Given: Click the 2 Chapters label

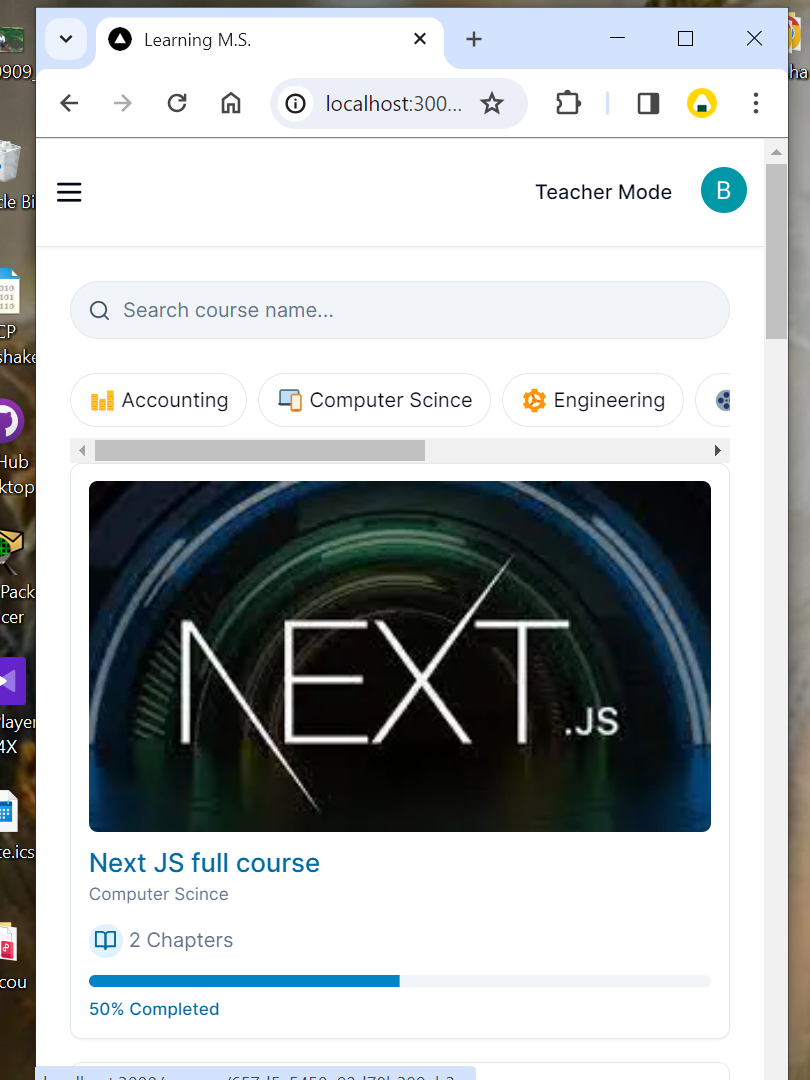Looking at the screenshot, I should tap(181, 940).
